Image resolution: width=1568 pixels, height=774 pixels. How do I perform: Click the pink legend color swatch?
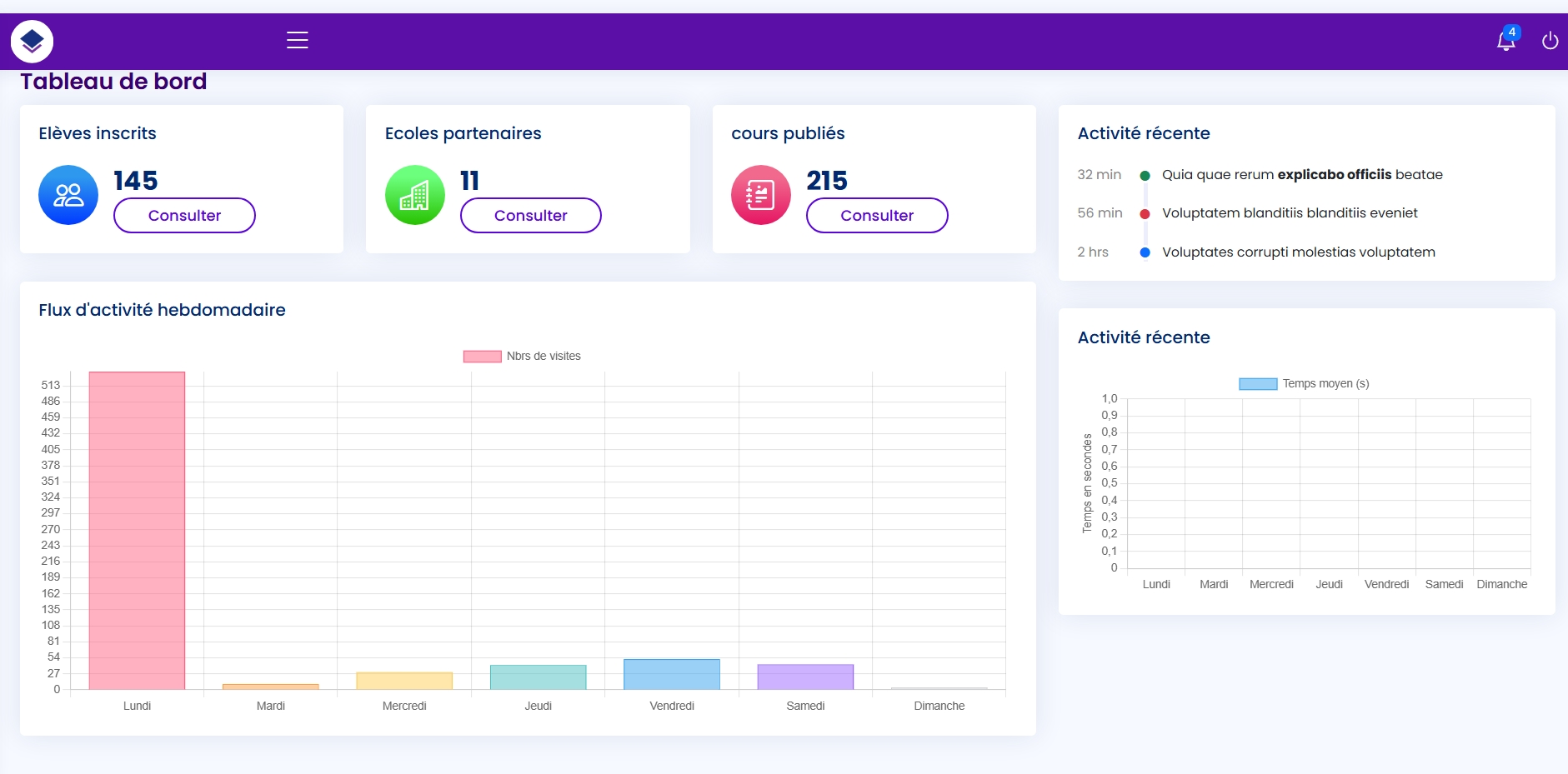(482, 355)
